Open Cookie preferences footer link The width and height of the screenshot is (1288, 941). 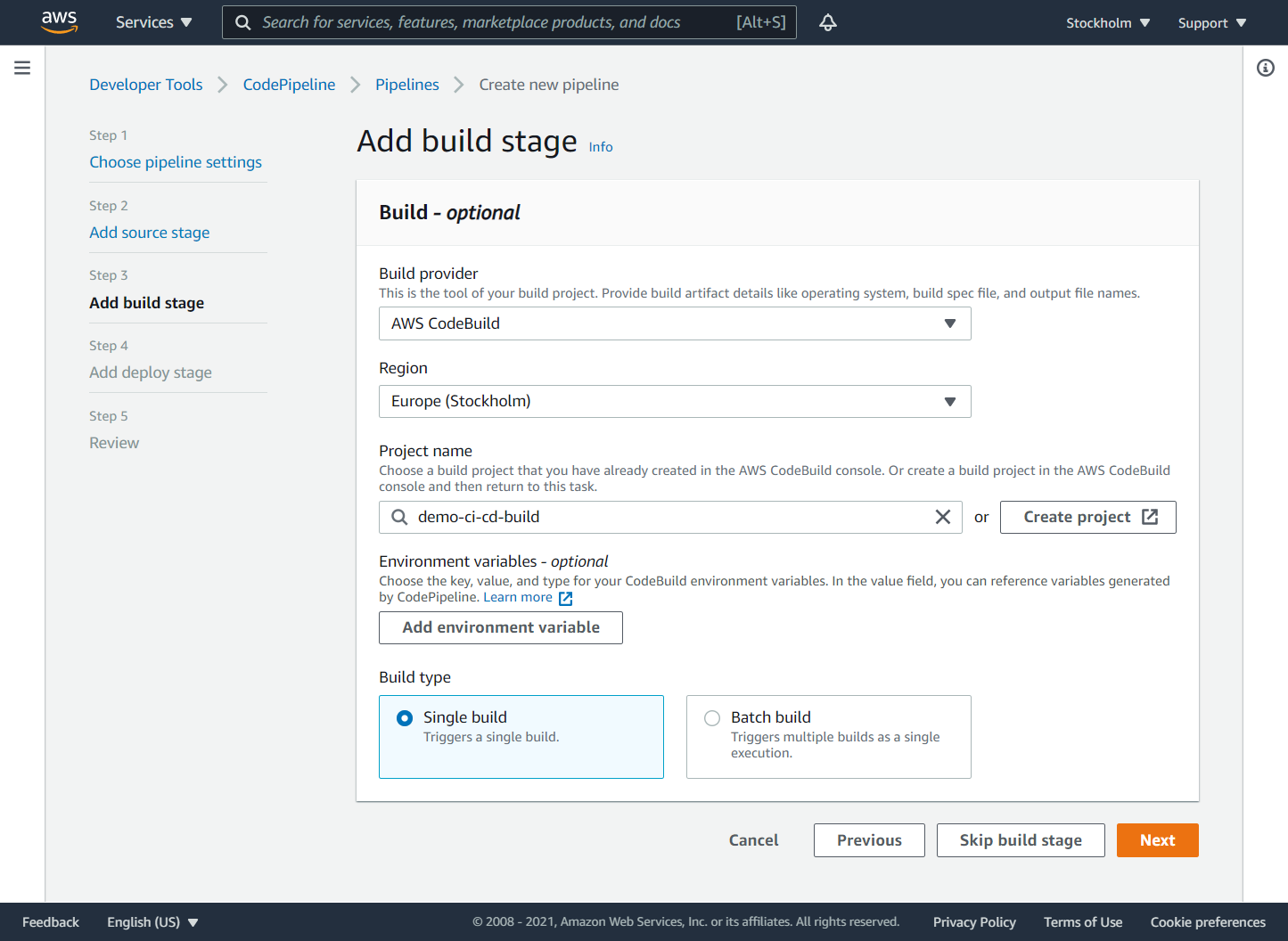(x=1208, y=922)
